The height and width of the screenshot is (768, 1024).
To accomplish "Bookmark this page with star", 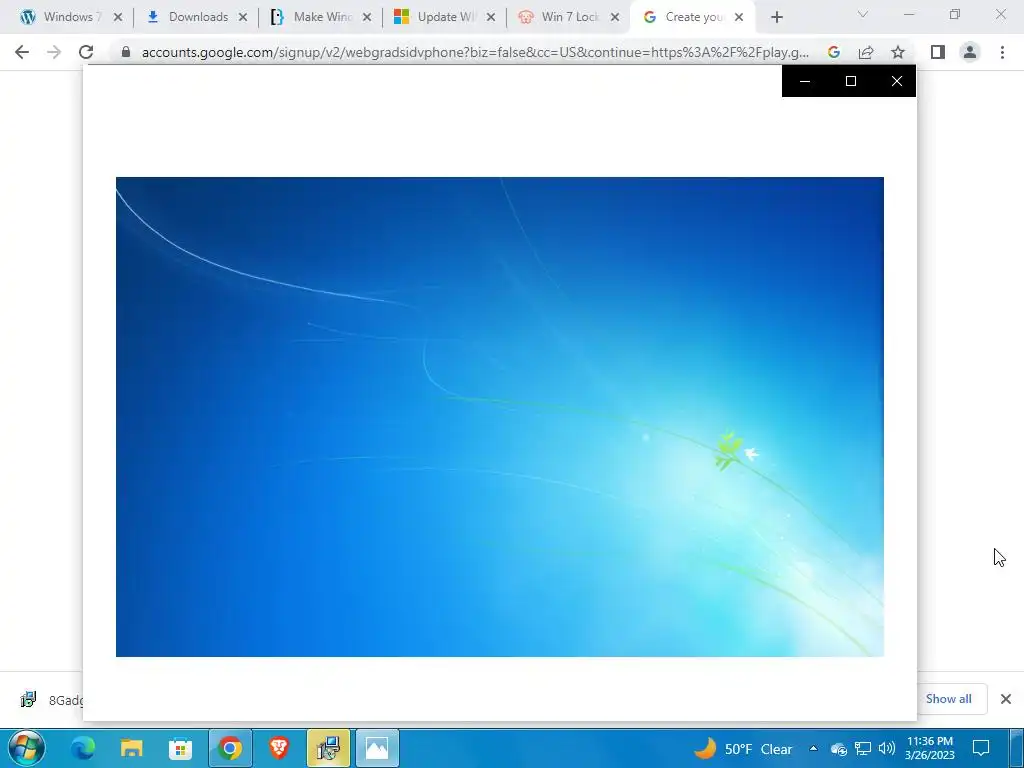I will pyautogui.click(x=898, y=52).
